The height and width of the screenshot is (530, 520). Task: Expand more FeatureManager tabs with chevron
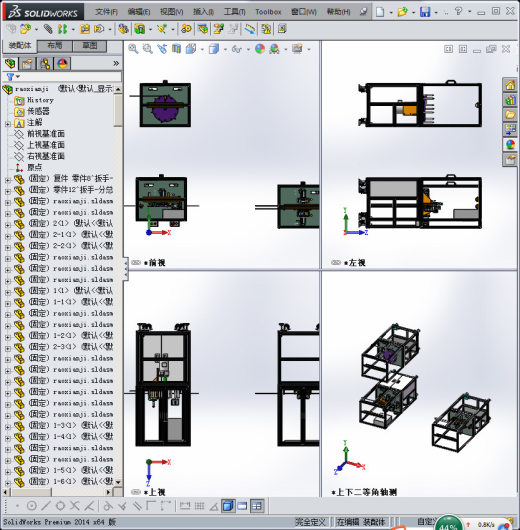coord(116,63)
